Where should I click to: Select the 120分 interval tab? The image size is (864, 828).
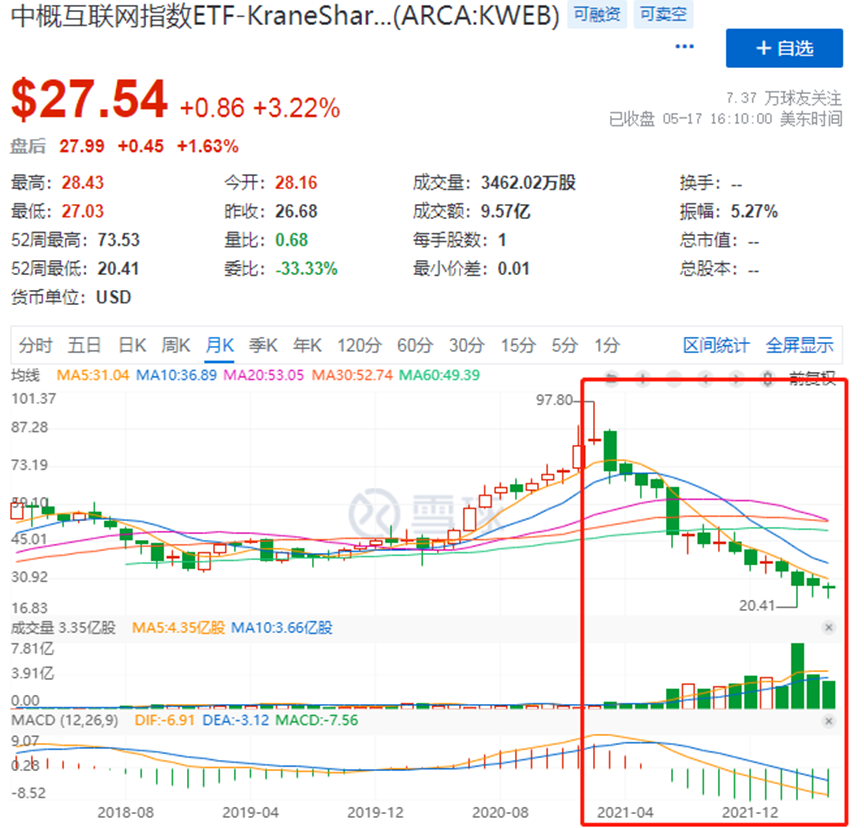(359, 345)
